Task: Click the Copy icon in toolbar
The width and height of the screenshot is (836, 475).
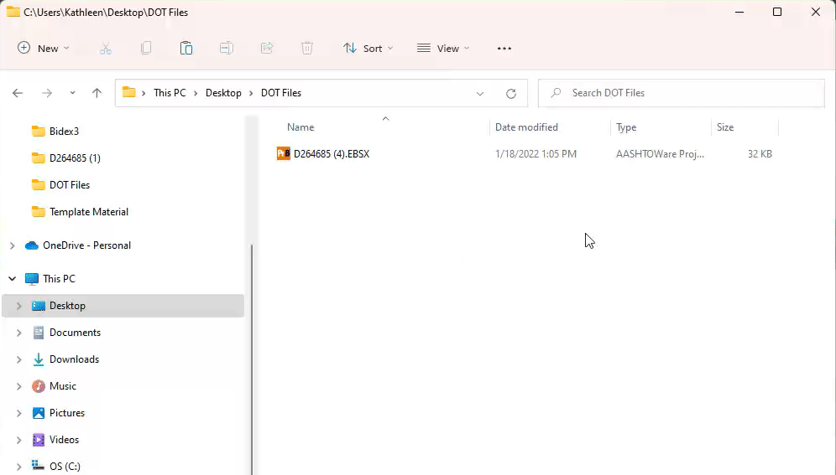Action: tap(146, 49)
